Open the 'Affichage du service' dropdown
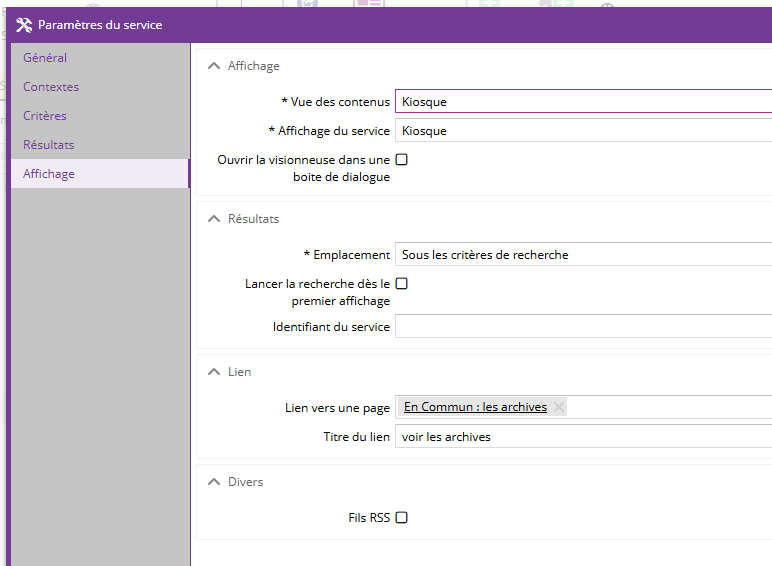772x566 pixels. tap(583, 130)
